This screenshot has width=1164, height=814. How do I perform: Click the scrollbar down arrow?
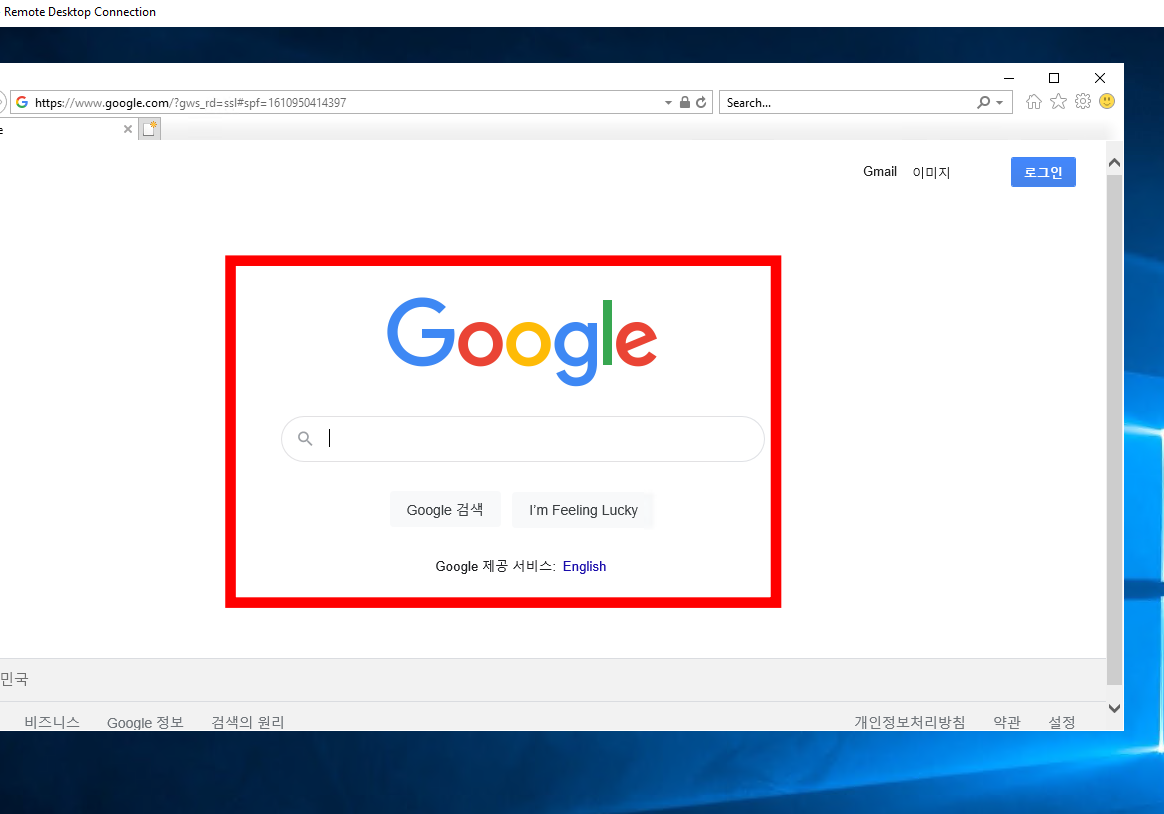coord(1114,709)
